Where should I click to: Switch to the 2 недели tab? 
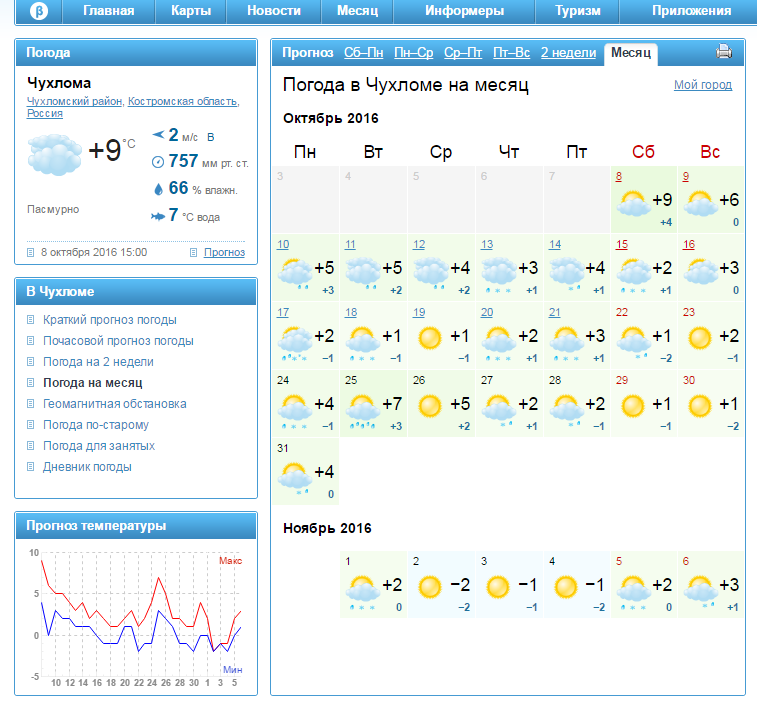pyautogui.click(x=568, y=52)
